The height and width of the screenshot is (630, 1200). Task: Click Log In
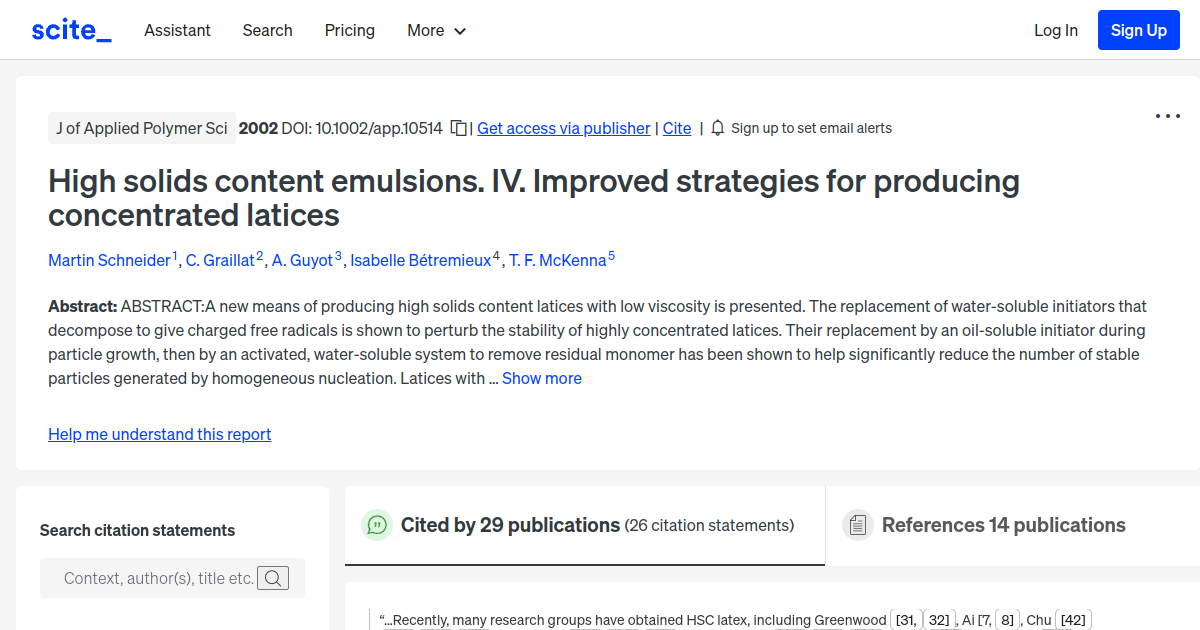click(1056, 31)
